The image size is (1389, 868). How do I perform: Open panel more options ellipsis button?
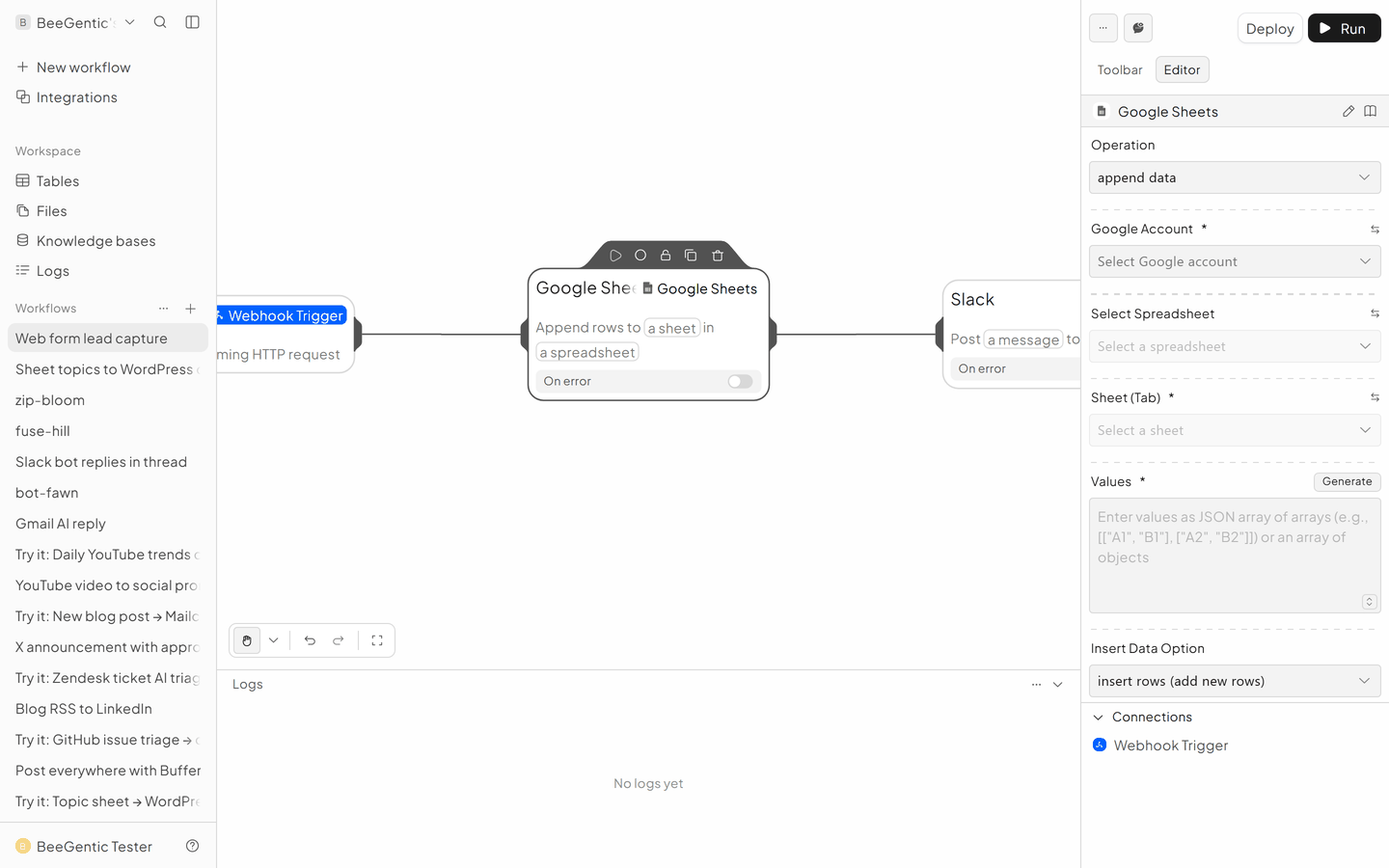[x=1103, y=28]
